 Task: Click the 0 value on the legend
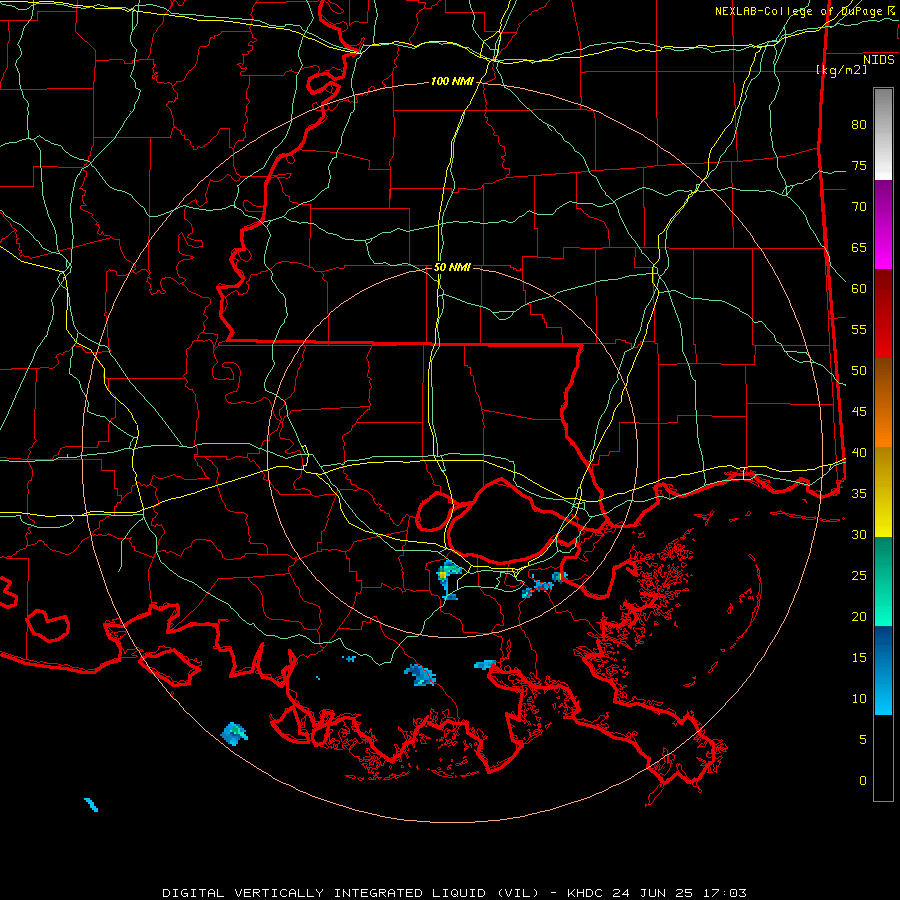863,781
